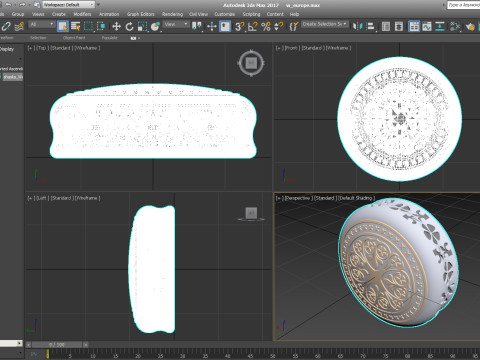The width and height of the screenshot is (480, 360).
Task: Click the search keyword input field
Action: [x=463, y=5]
